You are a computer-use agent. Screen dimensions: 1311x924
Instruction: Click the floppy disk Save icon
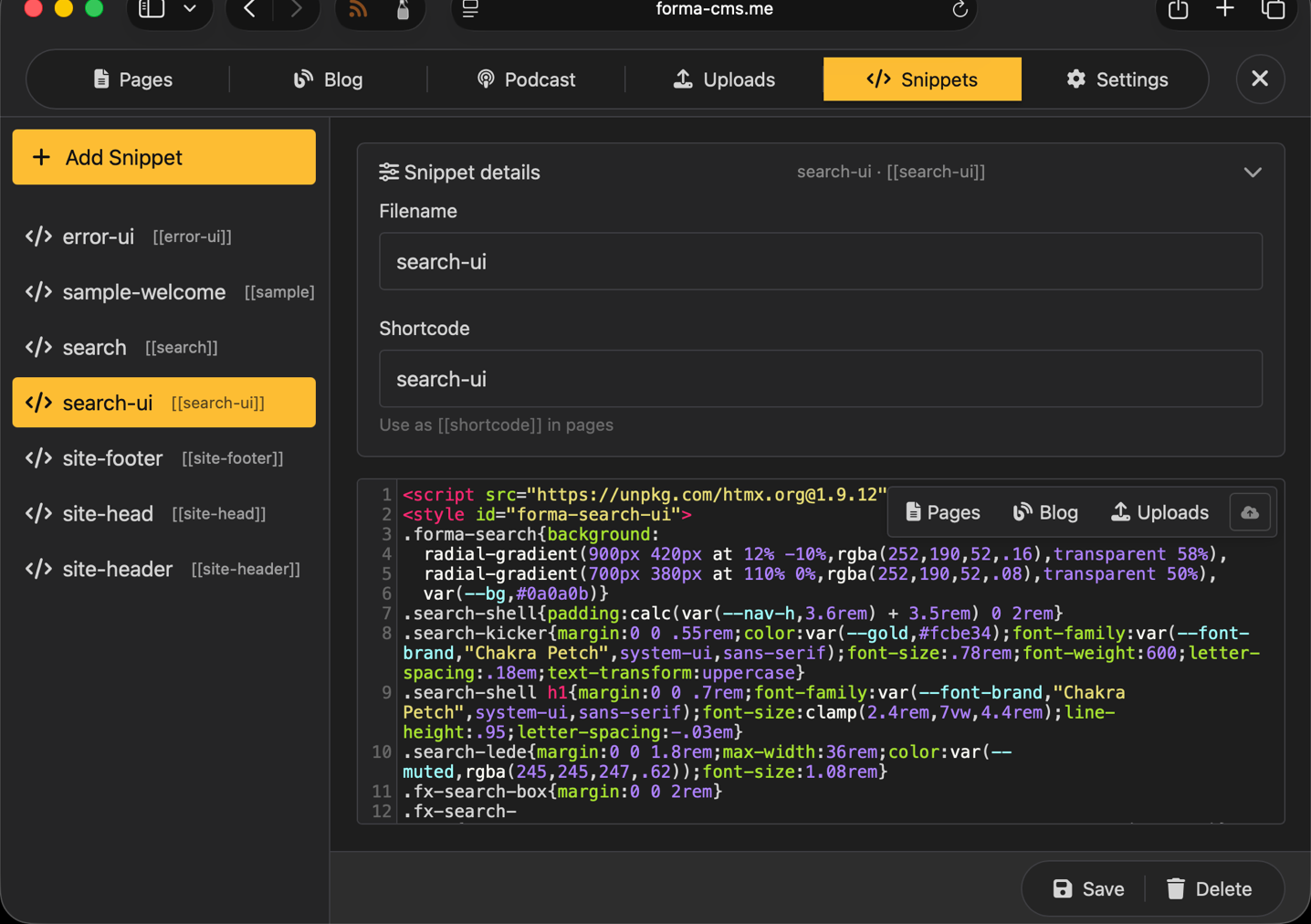pos(1063,888)
